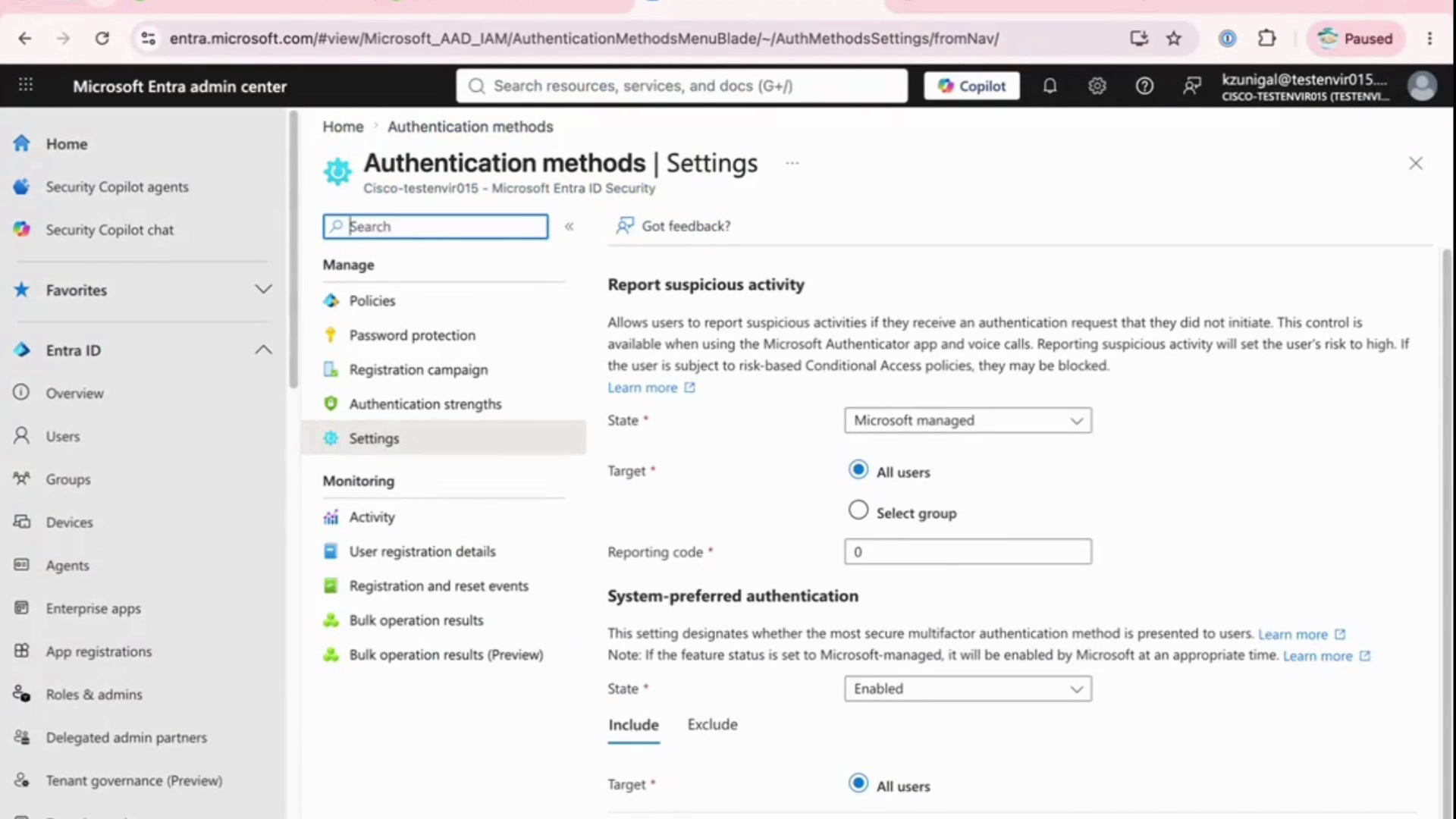Open the Enabled State dropdown
Screen dimensions: 1456x819
point(968,689)
